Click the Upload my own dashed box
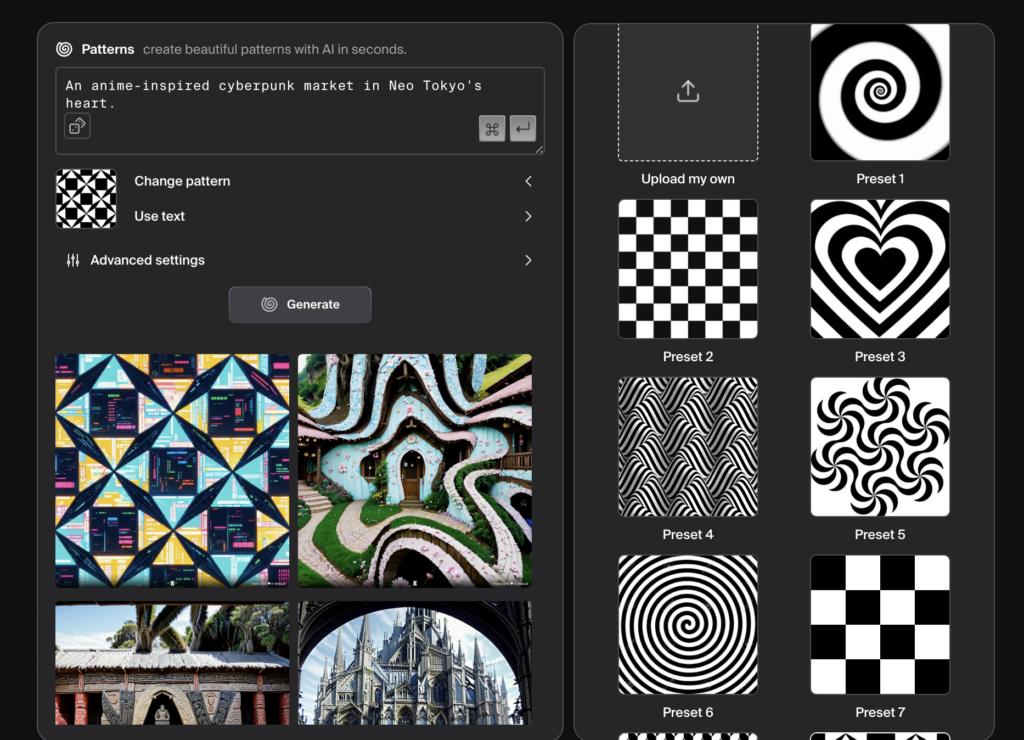Screen dimensions: 1024x740 (x=688, y=92)
